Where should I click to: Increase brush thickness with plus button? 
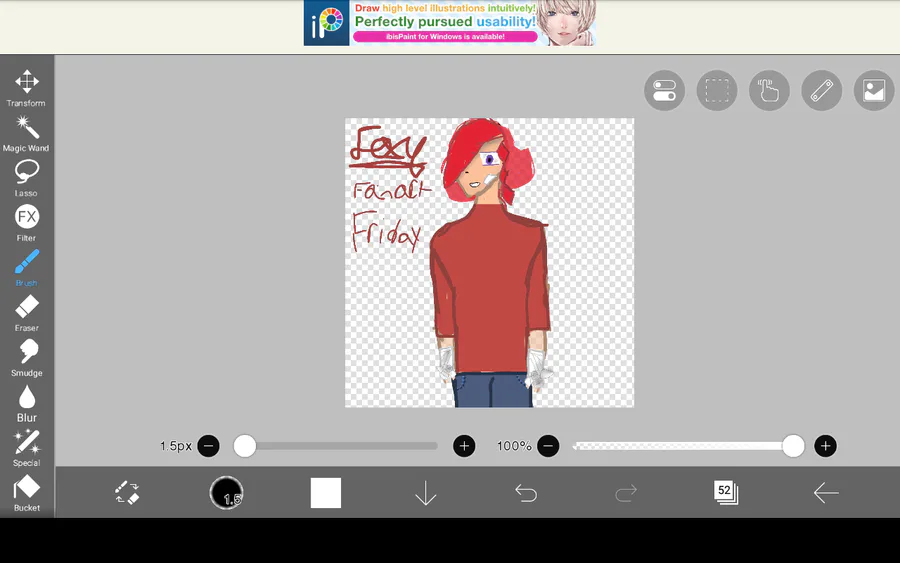pos(464,446)
